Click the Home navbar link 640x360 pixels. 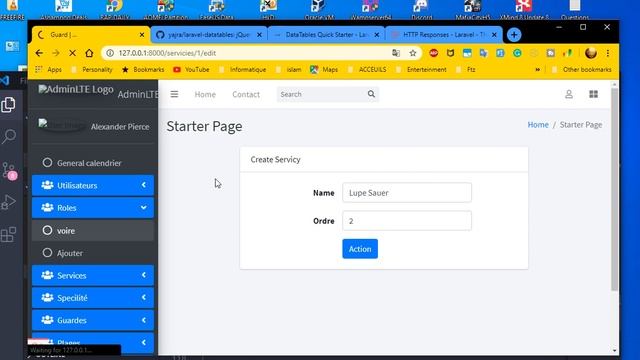point(205,94)
